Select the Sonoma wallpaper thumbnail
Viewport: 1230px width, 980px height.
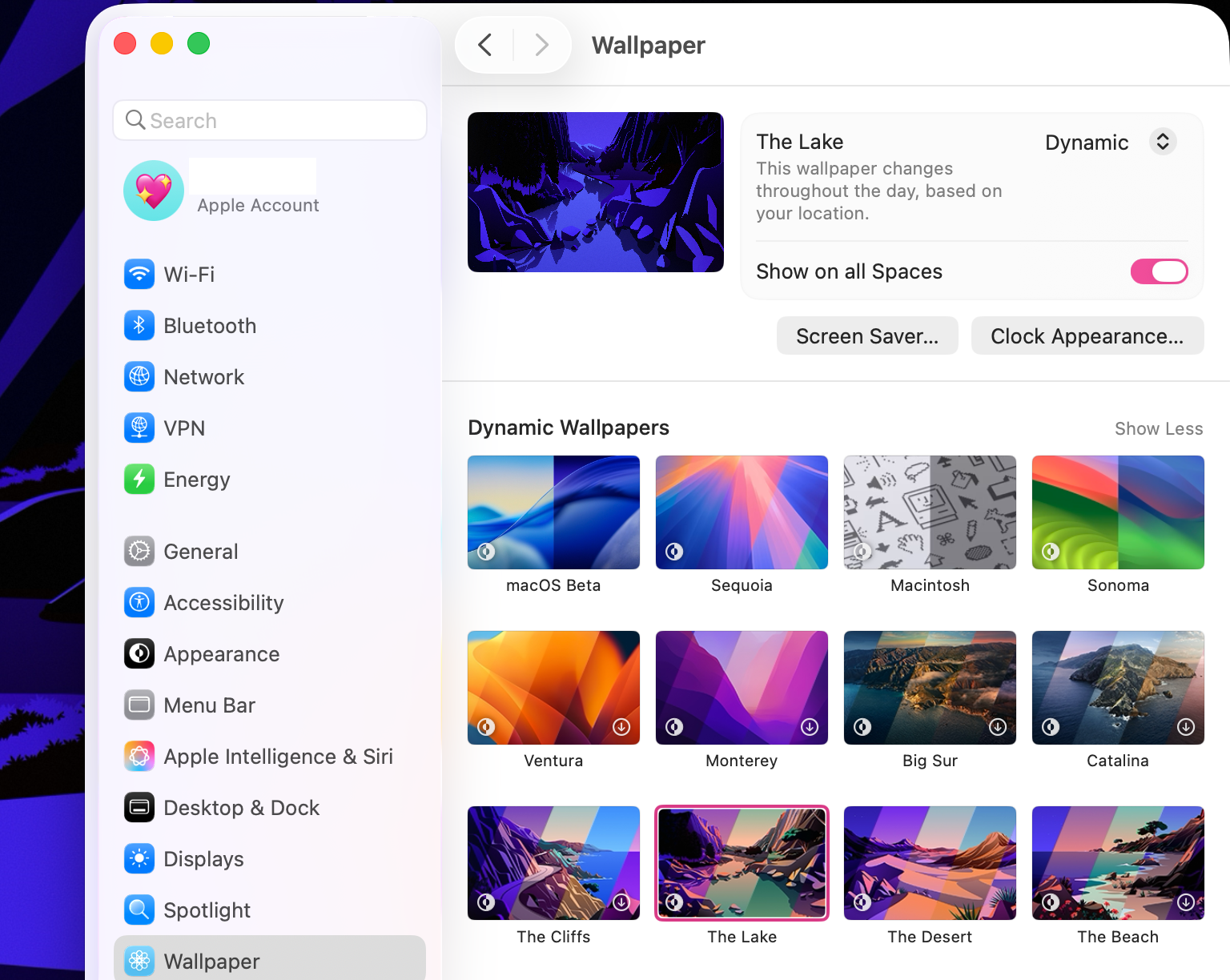pyautogui.click(x=1118, y=512)
